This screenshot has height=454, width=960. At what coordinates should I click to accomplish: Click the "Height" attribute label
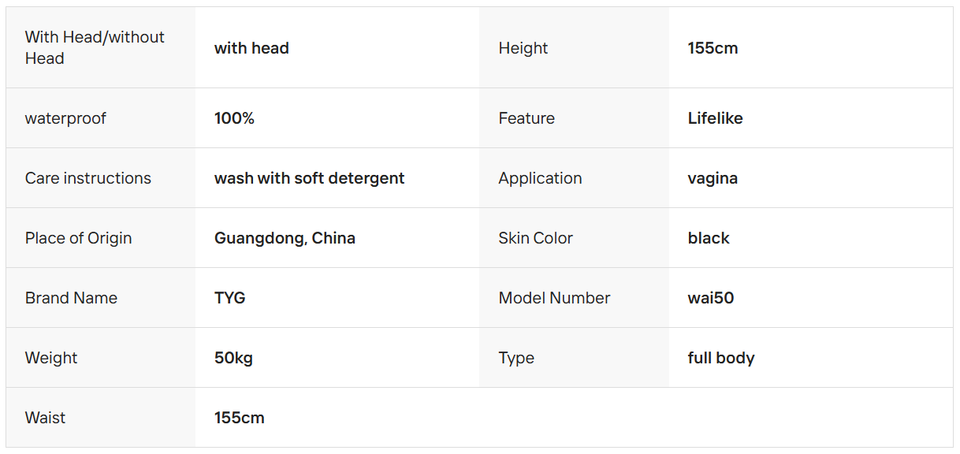click(x=523, y=48)
